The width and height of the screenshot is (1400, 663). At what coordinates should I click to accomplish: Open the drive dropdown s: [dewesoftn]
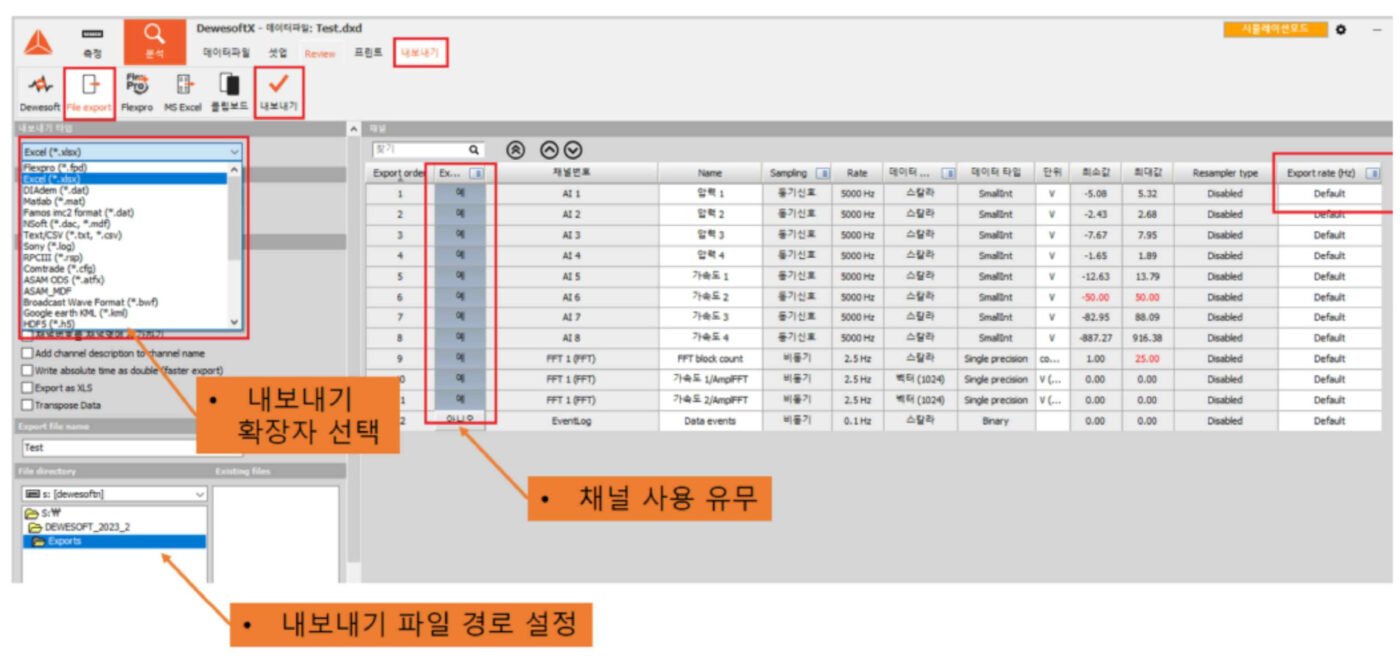[114, 493]
